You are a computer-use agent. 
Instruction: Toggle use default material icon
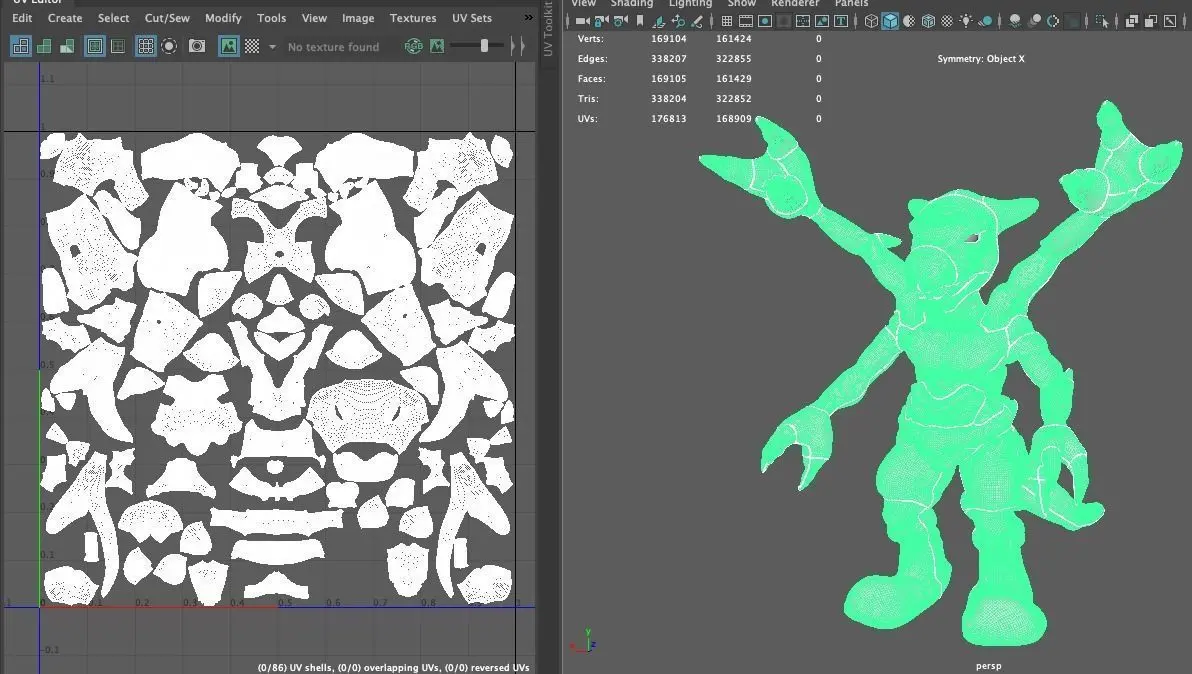coord(908,21)
